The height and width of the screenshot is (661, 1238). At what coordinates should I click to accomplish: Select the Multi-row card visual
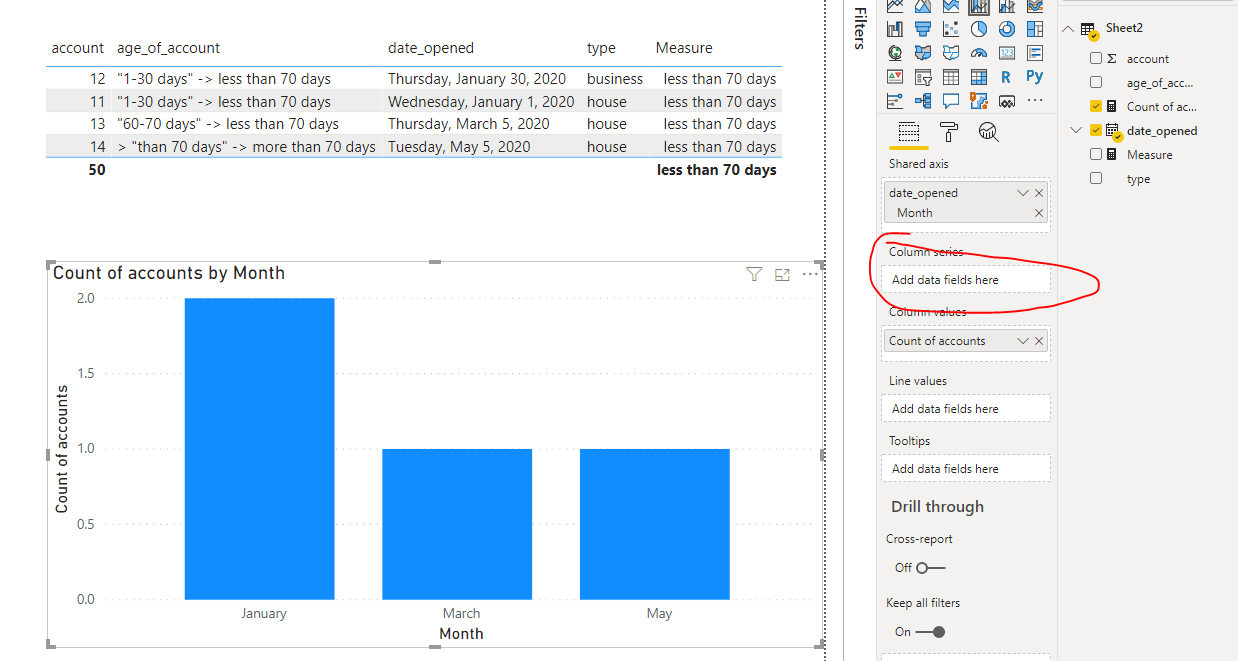(x=1035, y=53)
